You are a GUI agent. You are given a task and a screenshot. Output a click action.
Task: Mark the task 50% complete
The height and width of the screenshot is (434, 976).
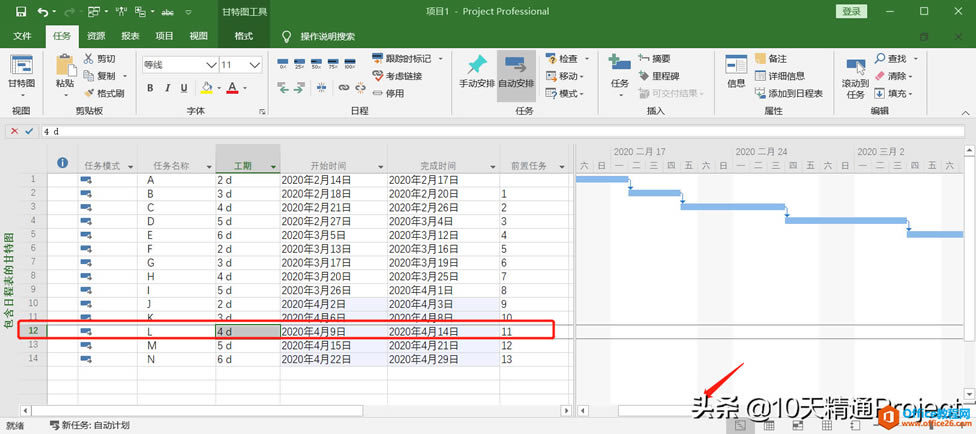pos(323,62)
